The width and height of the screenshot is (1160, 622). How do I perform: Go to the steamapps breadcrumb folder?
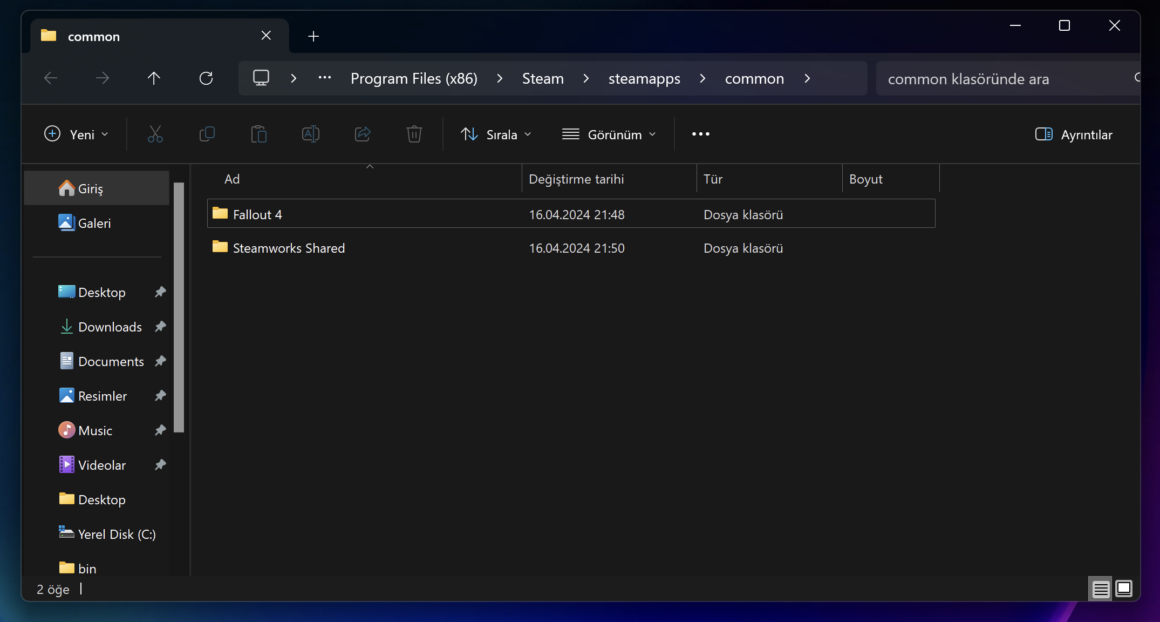644,78
